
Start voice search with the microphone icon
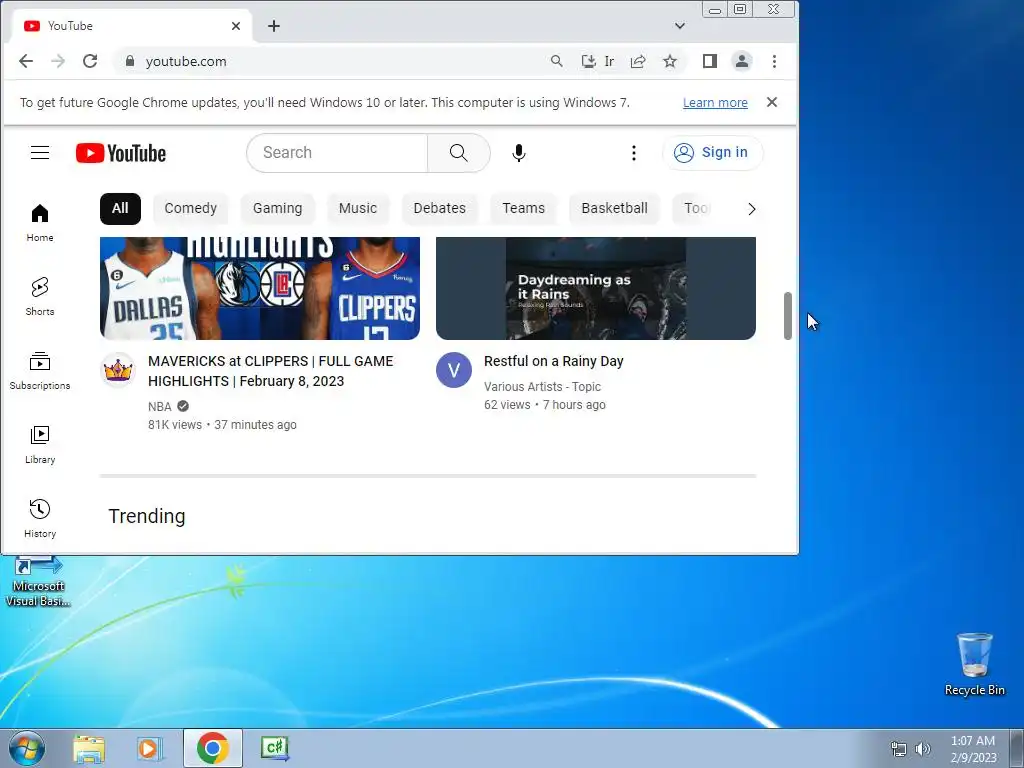click(519, 153)
